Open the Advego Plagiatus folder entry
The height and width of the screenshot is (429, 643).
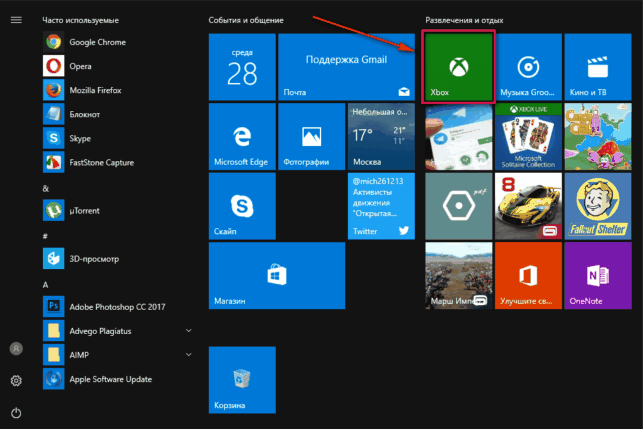[x=117, y=331]
